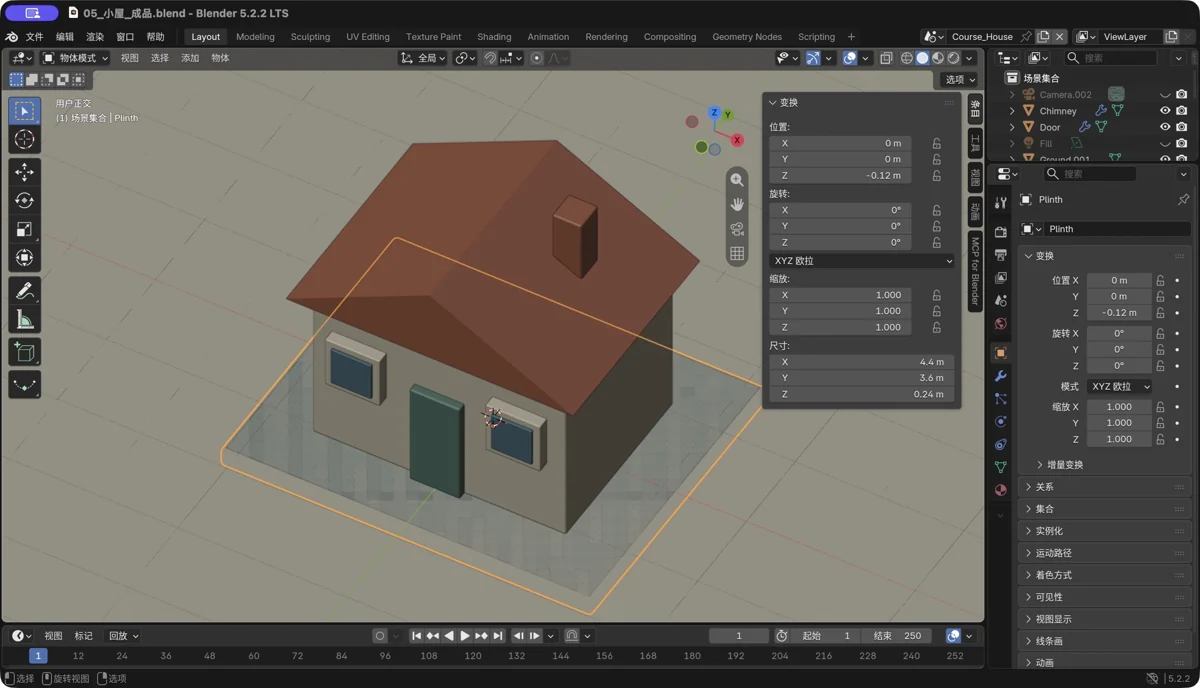The width and height of the screenshot is (1200, 688).
Task: Switch viewport to wireframe shading
Action: click(x=907, y=58)
